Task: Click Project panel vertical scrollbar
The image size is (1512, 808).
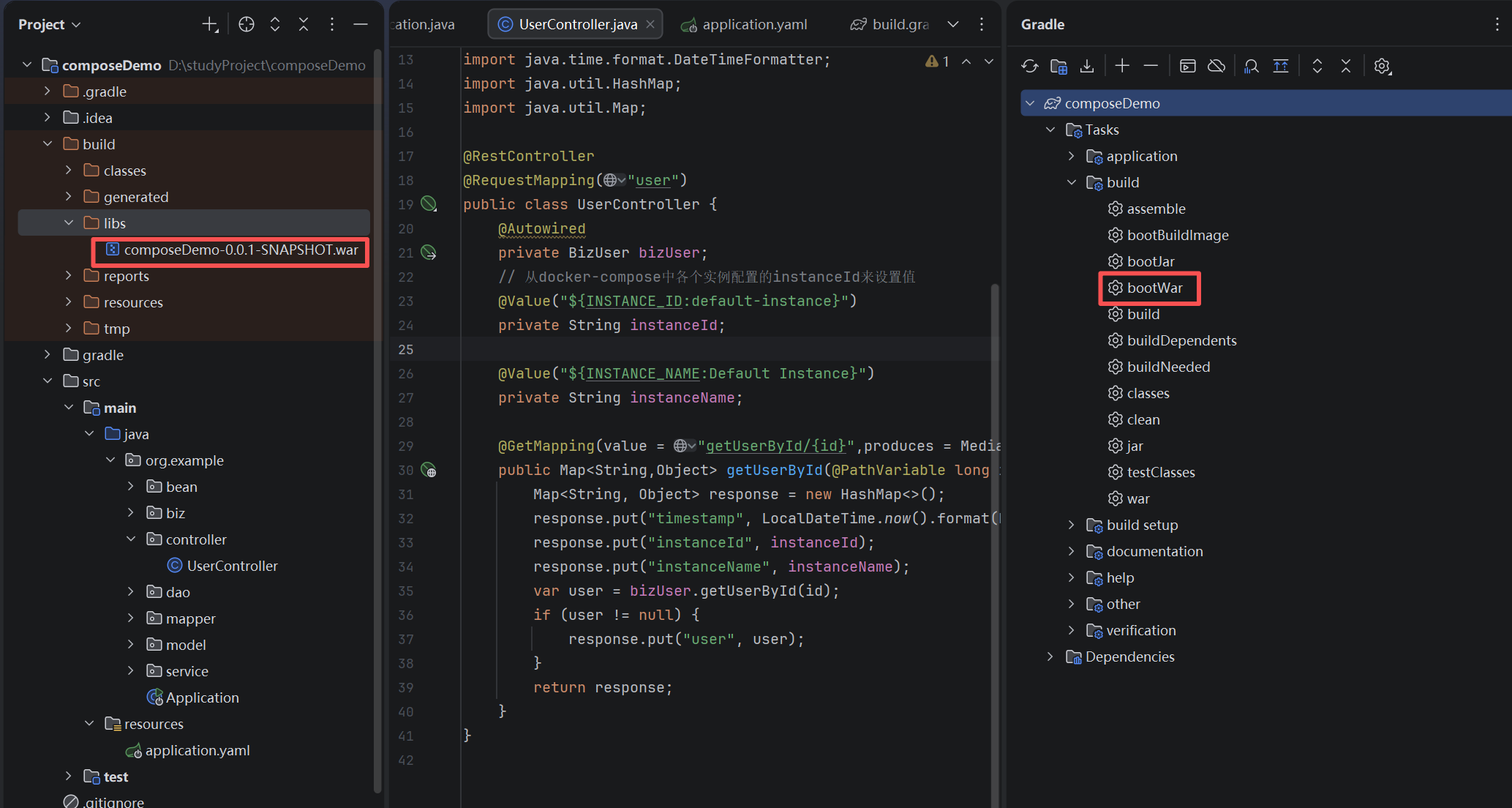Action: [x=377, y=421]
